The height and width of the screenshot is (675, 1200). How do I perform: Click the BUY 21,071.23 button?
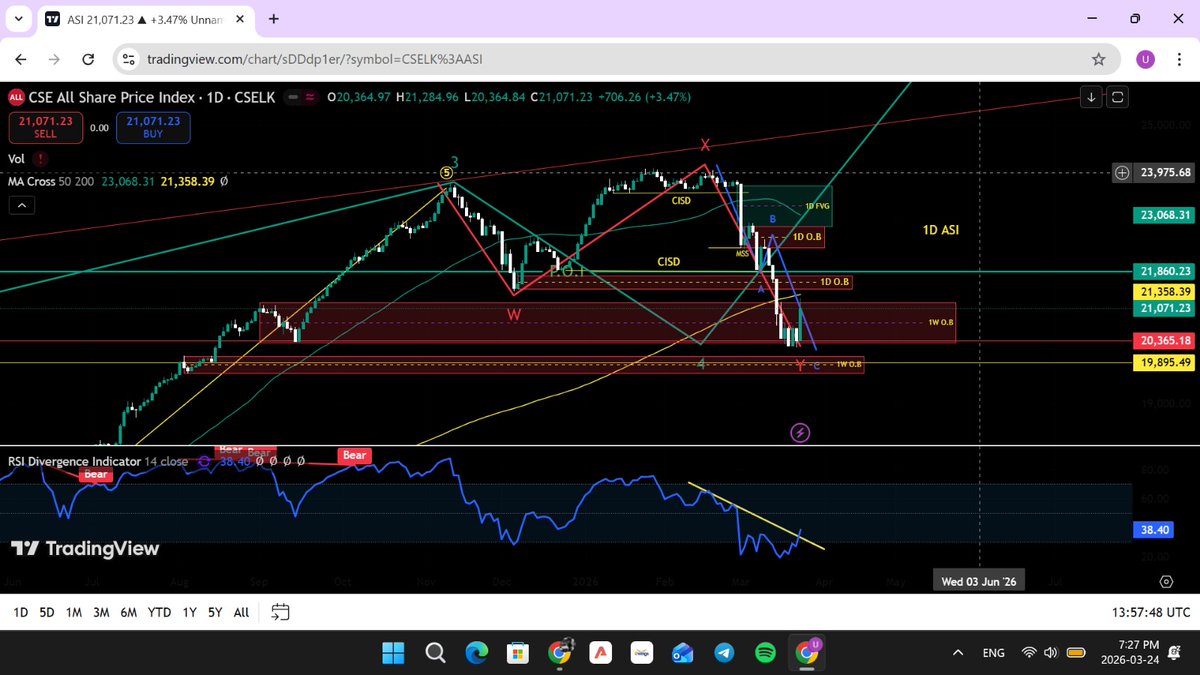point(152,127)
